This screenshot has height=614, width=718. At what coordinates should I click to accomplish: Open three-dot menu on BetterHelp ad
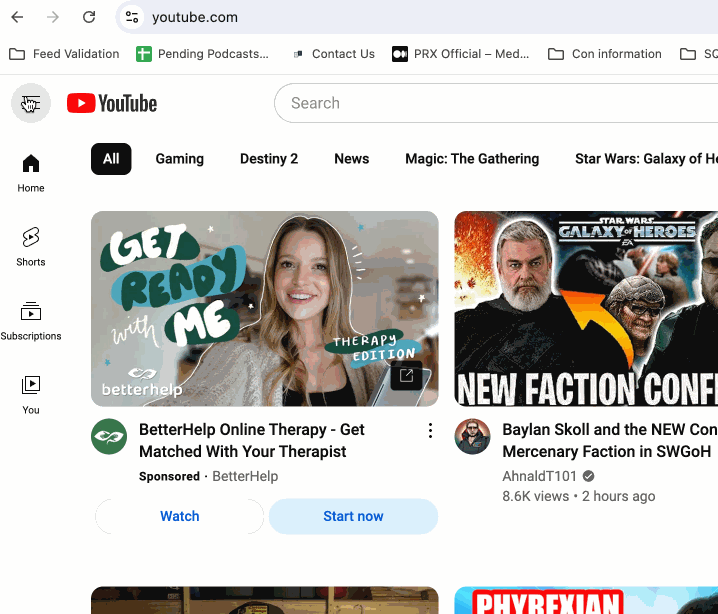point(430,430)
